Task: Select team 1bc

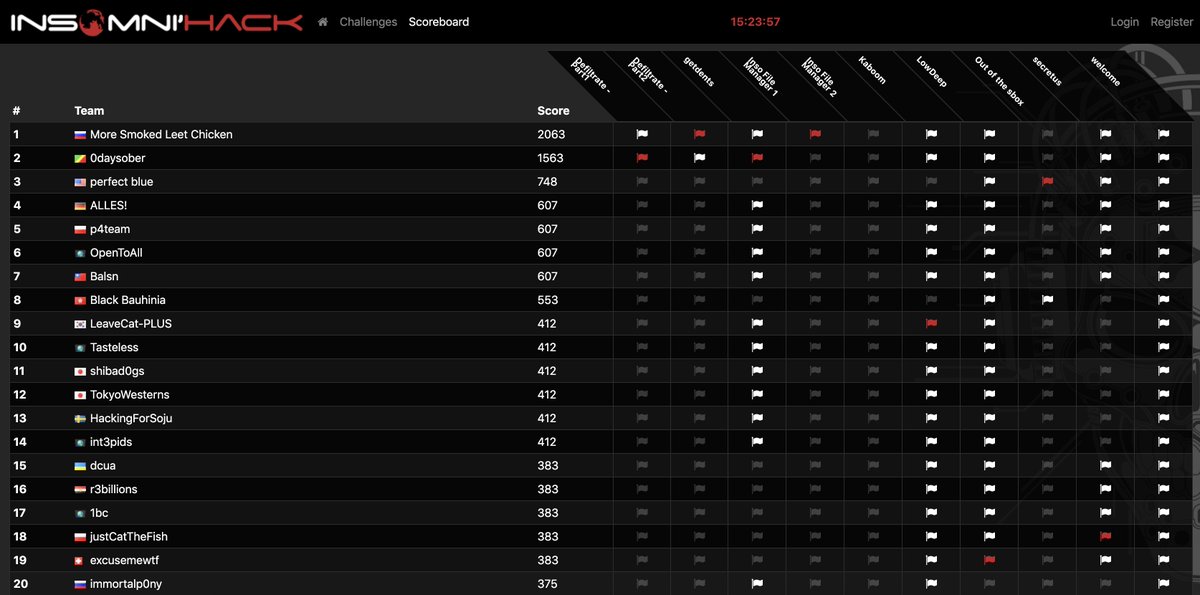Action: pos(99,513)
